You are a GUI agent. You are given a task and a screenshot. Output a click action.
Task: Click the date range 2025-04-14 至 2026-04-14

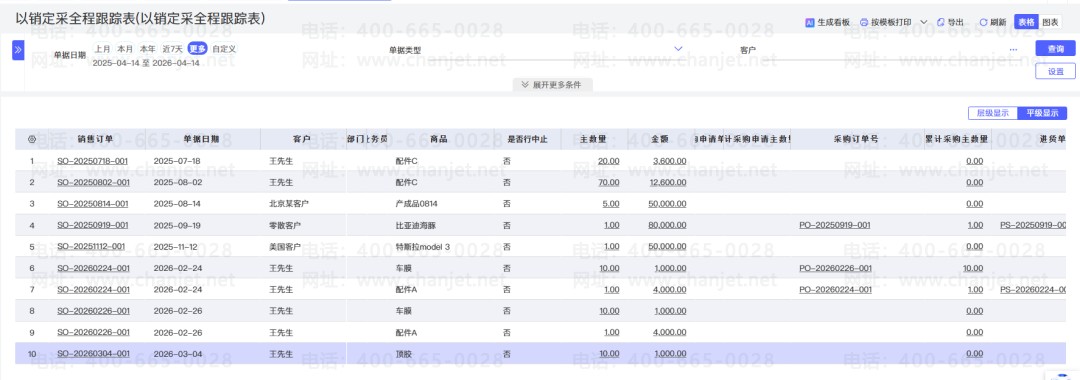[145, 63]
